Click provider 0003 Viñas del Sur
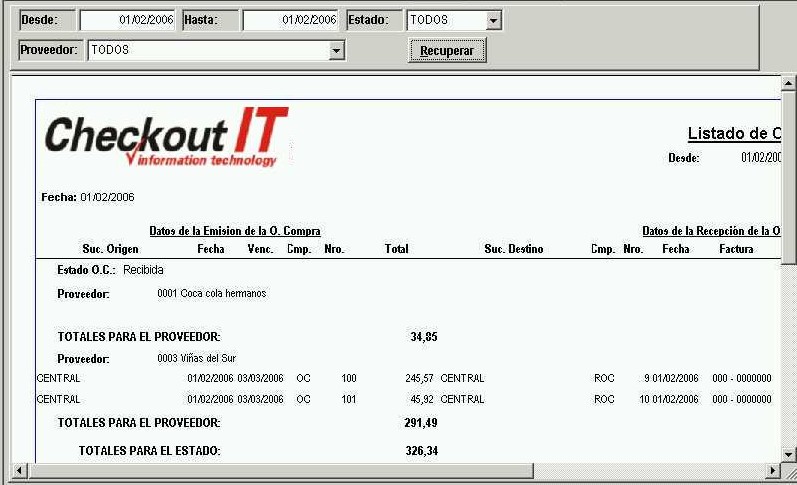Image resolution: width=797 pixels, height=485 pixels. coord(196,358)
